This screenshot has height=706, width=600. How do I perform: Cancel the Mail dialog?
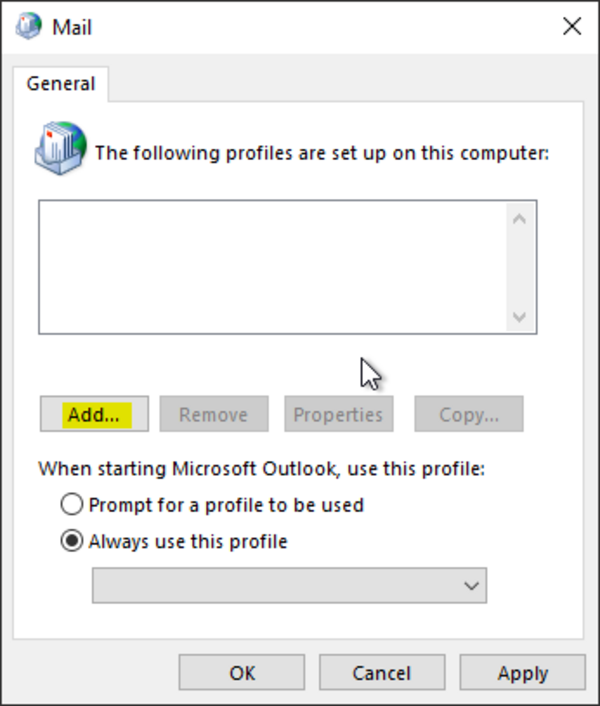382,673
